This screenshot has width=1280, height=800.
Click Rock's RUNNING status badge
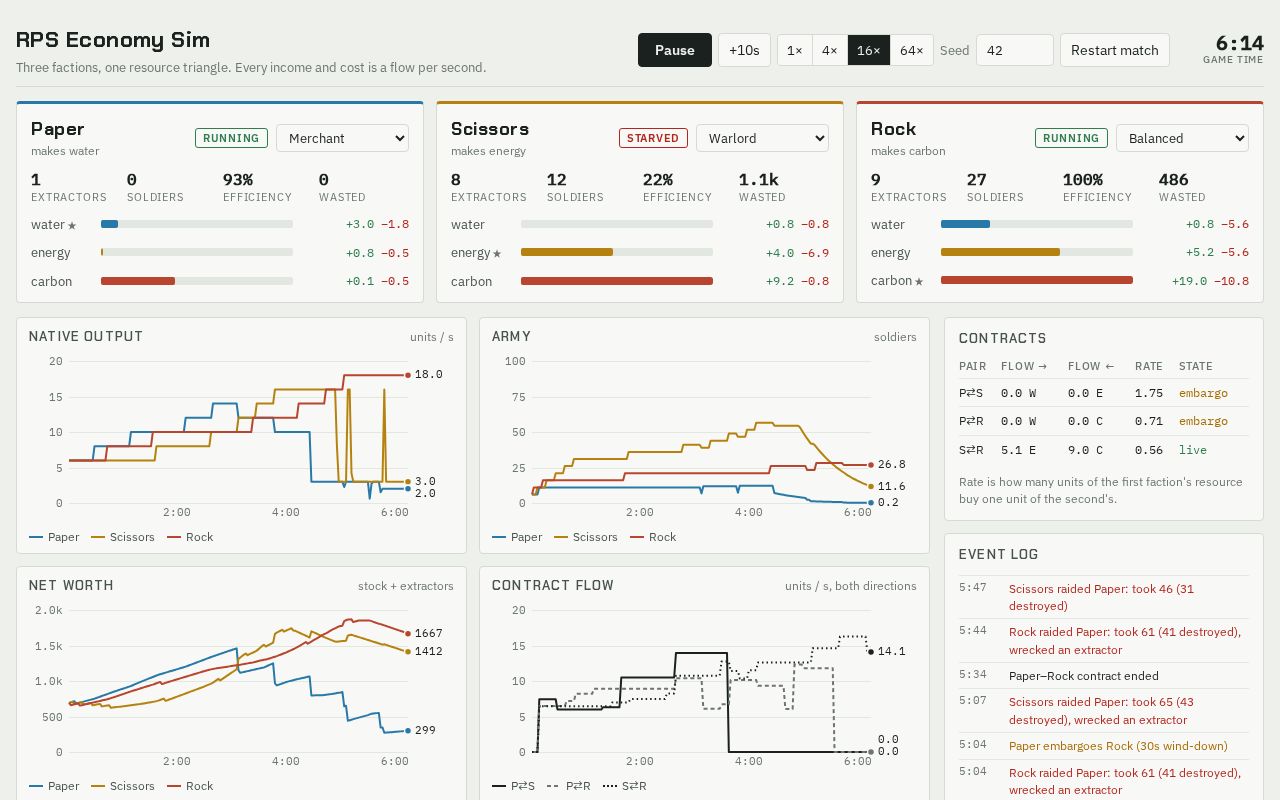(1071, 138)
